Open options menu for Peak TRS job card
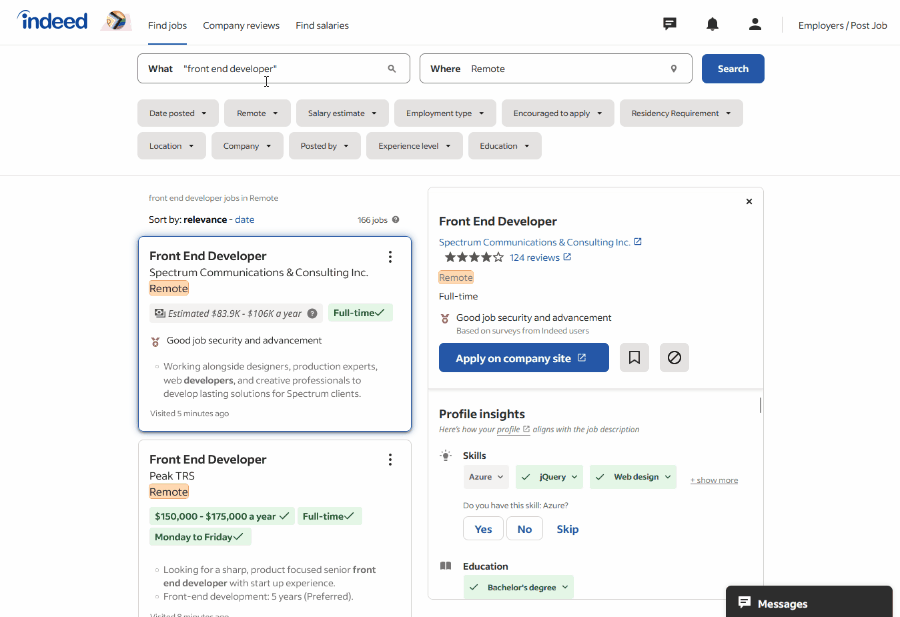The image size is (900, 617). (x=390, y=460)
